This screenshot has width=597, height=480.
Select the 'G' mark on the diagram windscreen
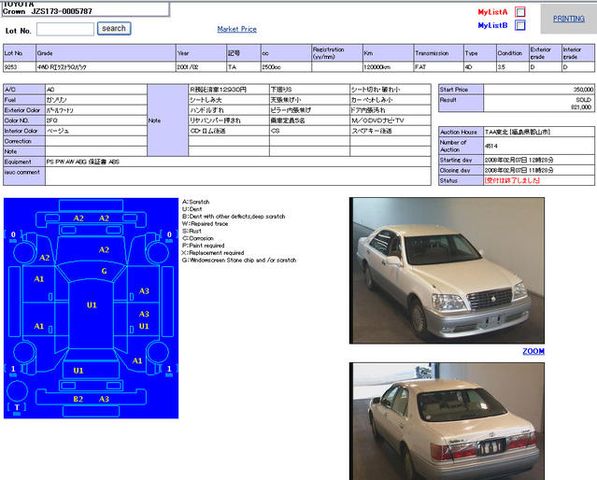pyautogui.click(x=104, y=271)
